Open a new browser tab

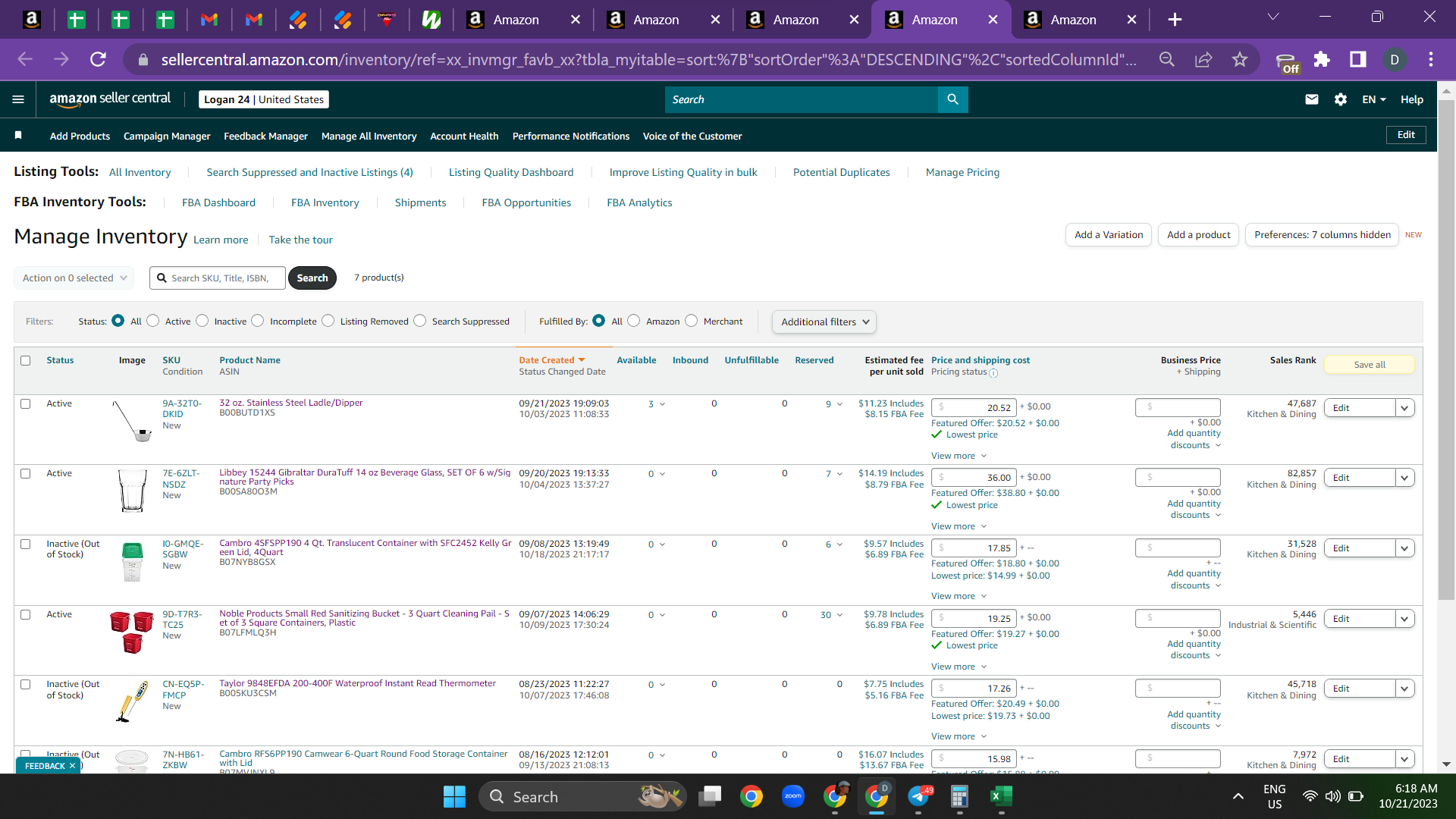(1175, 20)
